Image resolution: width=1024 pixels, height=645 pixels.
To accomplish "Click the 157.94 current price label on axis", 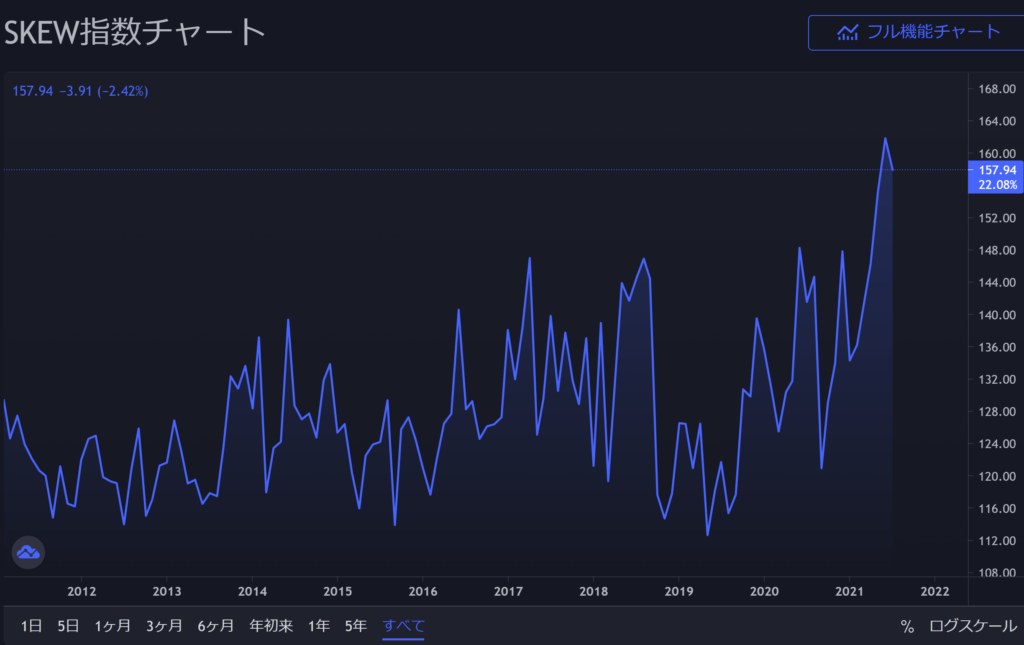I will point(998,171).
